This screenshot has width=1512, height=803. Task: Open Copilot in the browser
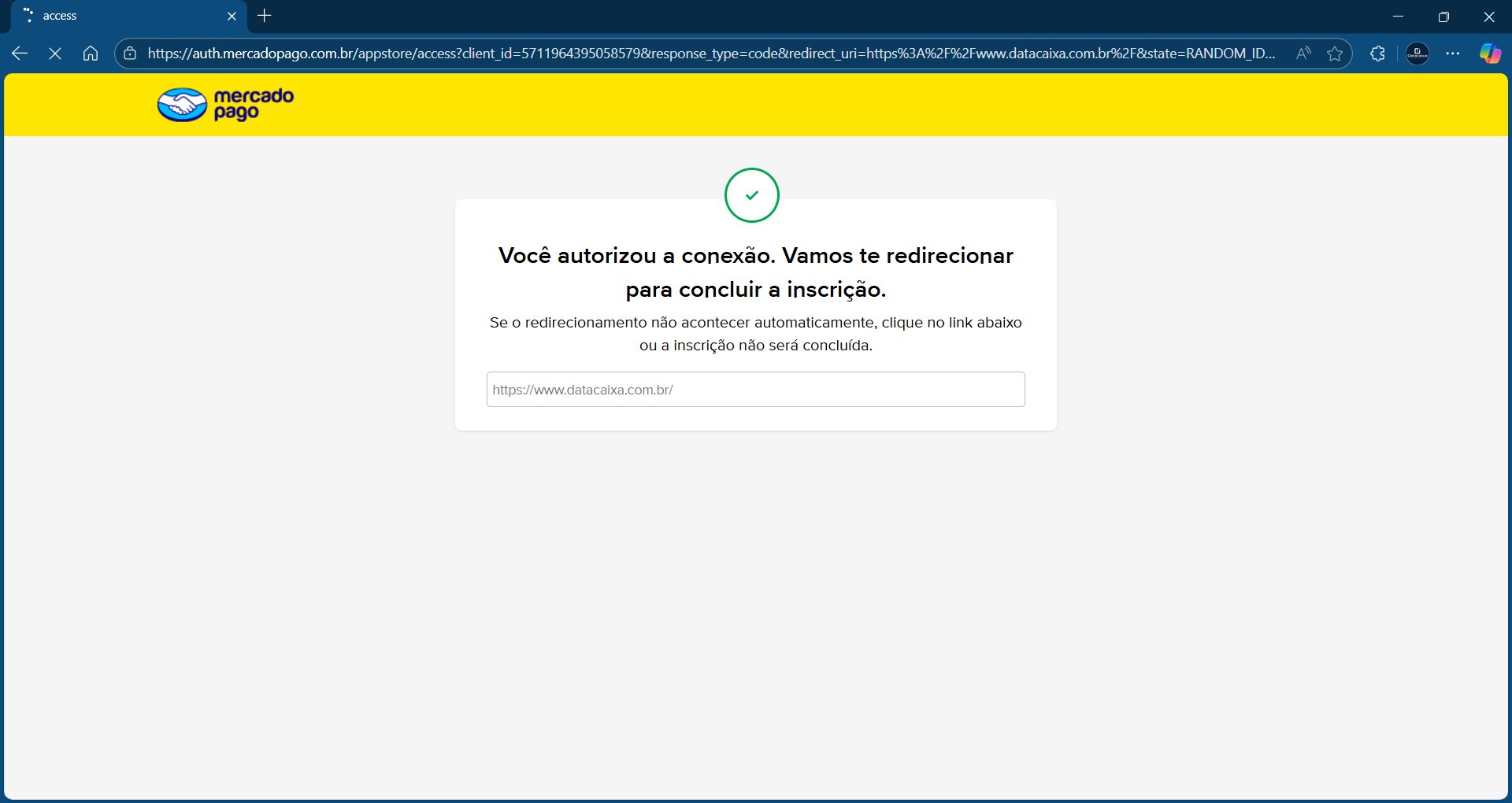1490,54
